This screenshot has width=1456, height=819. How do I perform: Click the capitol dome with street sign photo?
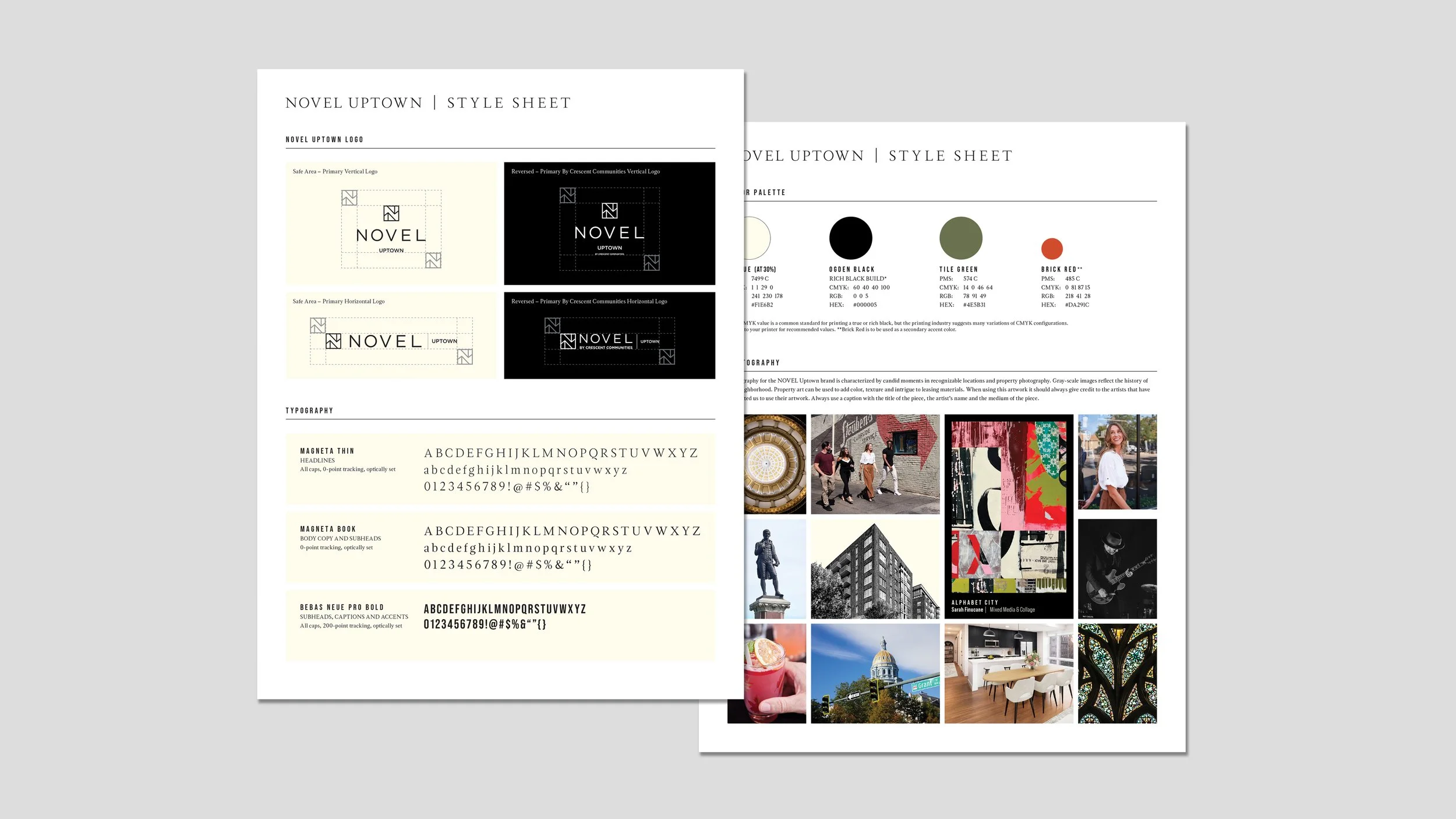pyautogui.click(x=875, y=674)
